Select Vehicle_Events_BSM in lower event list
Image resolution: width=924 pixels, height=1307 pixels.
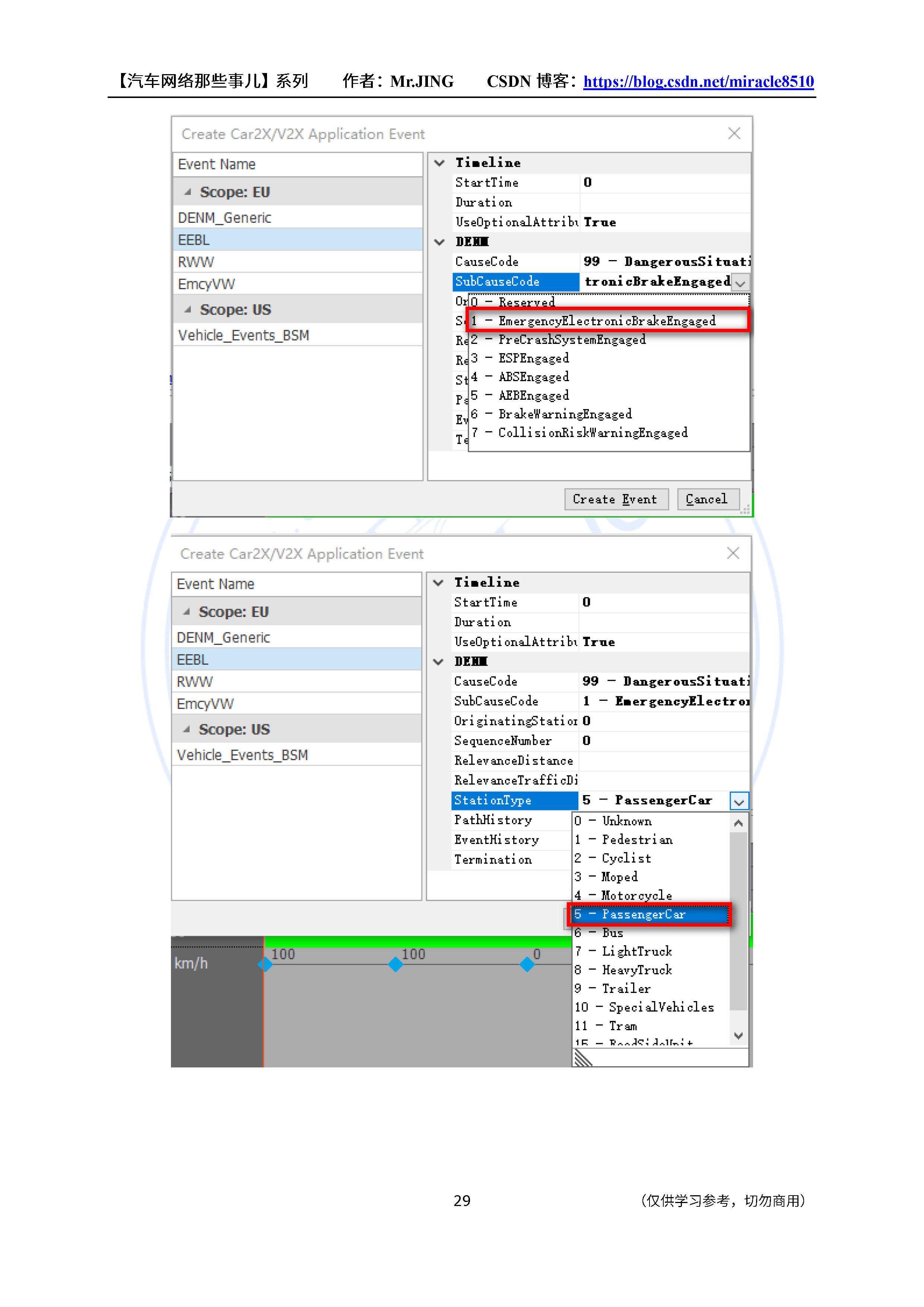242,755
